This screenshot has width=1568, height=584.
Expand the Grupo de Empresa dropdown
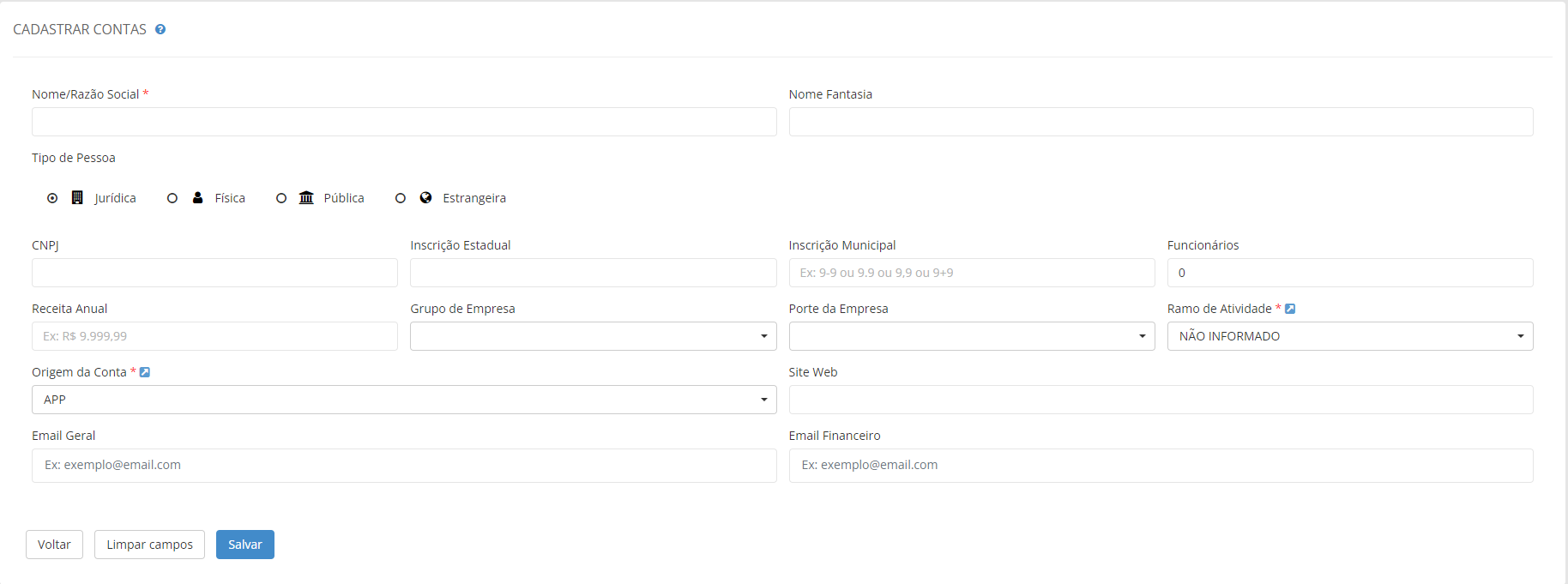(593, 336)
